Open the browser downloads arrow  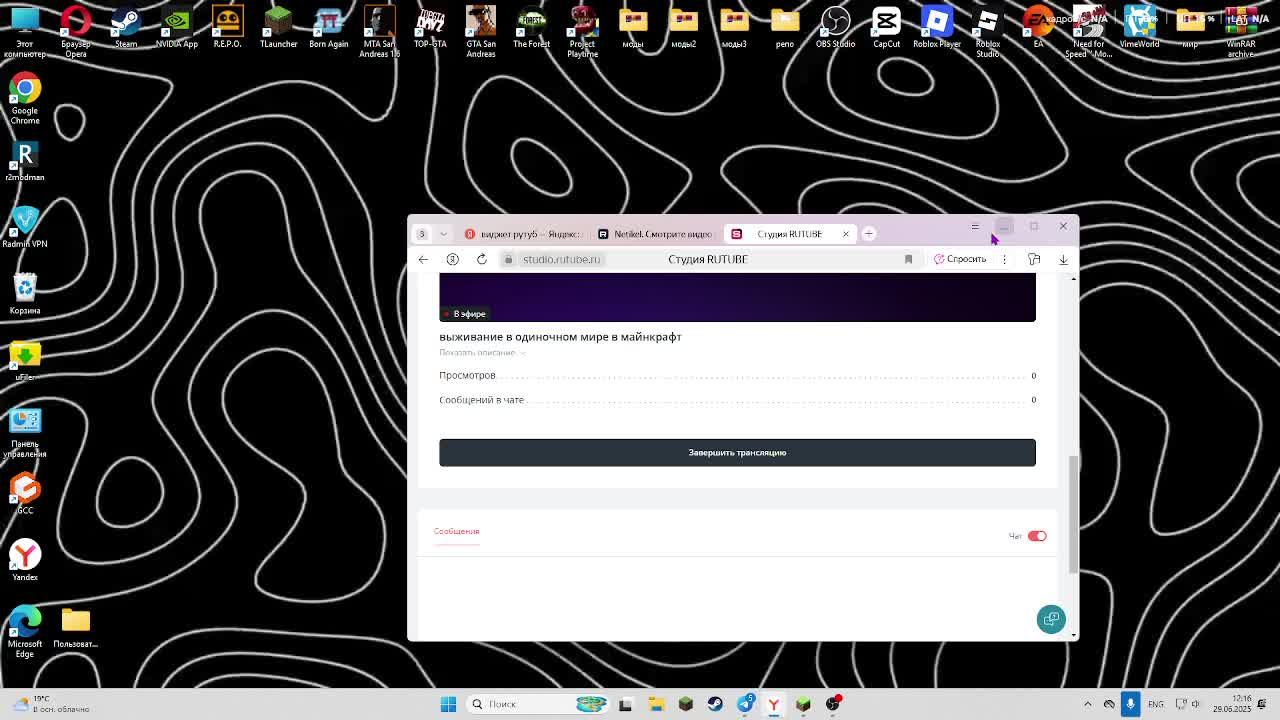[1063, 259]
